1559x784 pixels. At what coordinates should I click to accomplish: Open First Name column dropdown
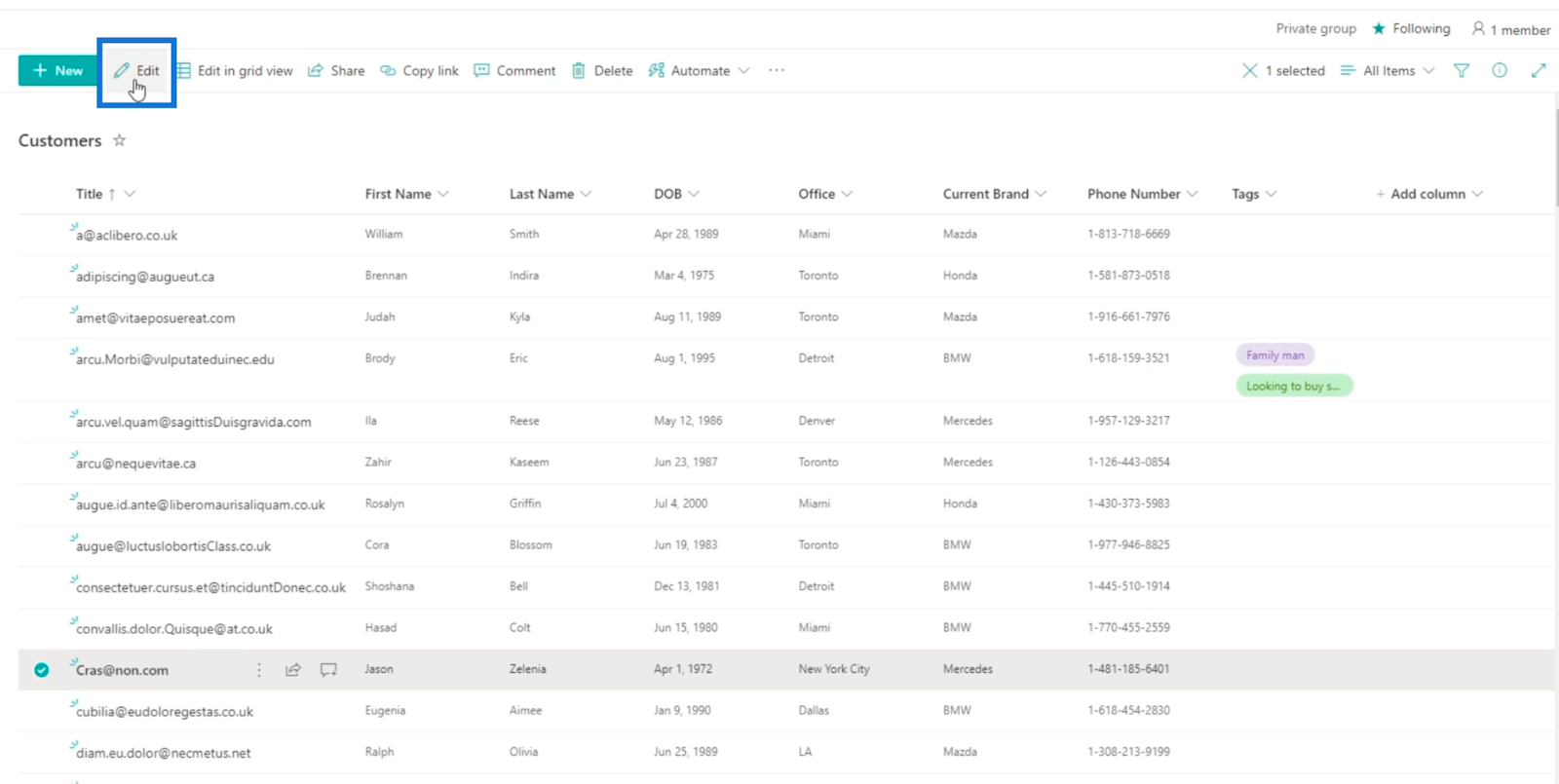point(443,194)
